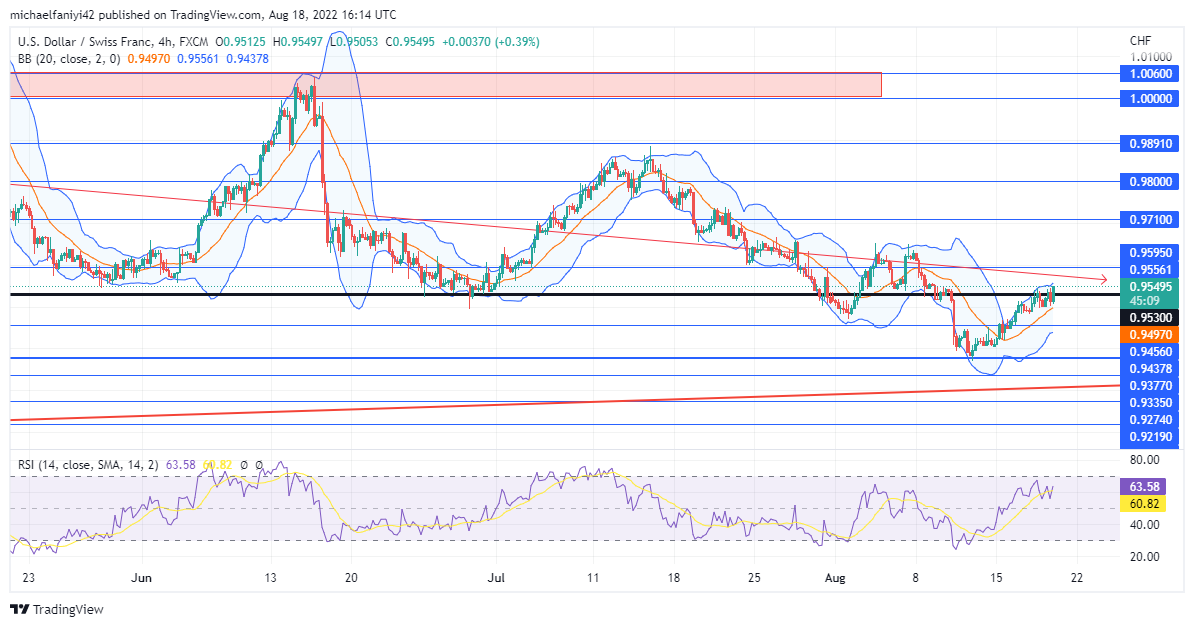Select the 0.92740 price label

[1150, 420]
